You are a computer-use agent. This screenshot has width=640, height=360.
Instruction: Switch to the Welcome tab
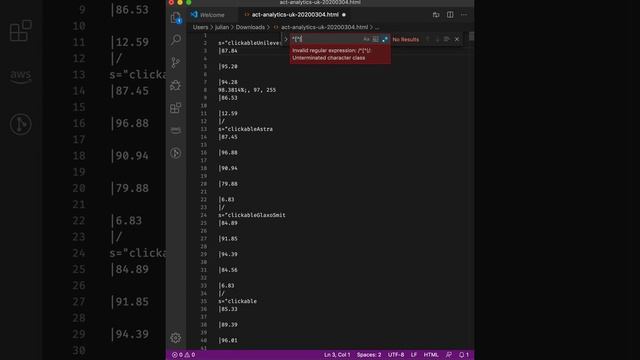[x=212, y=15]
